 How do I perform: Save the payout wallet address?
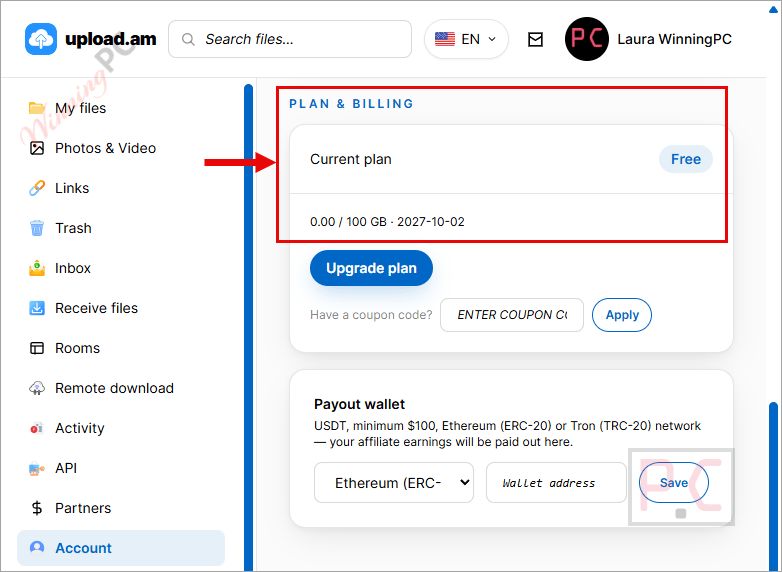[x=674, y=482]
